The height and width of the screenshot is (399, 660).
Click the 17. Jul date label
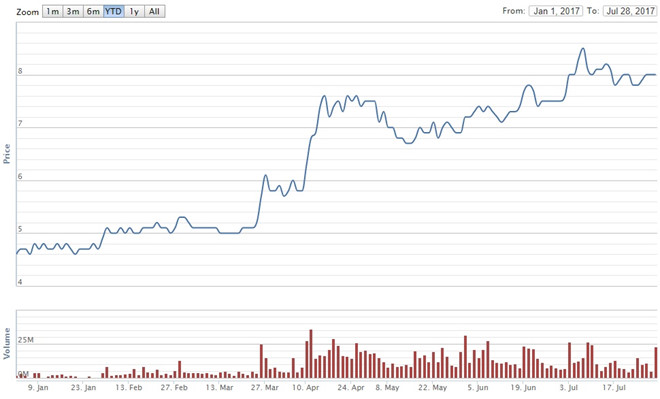pyautogui.click(x=614, y=388)
